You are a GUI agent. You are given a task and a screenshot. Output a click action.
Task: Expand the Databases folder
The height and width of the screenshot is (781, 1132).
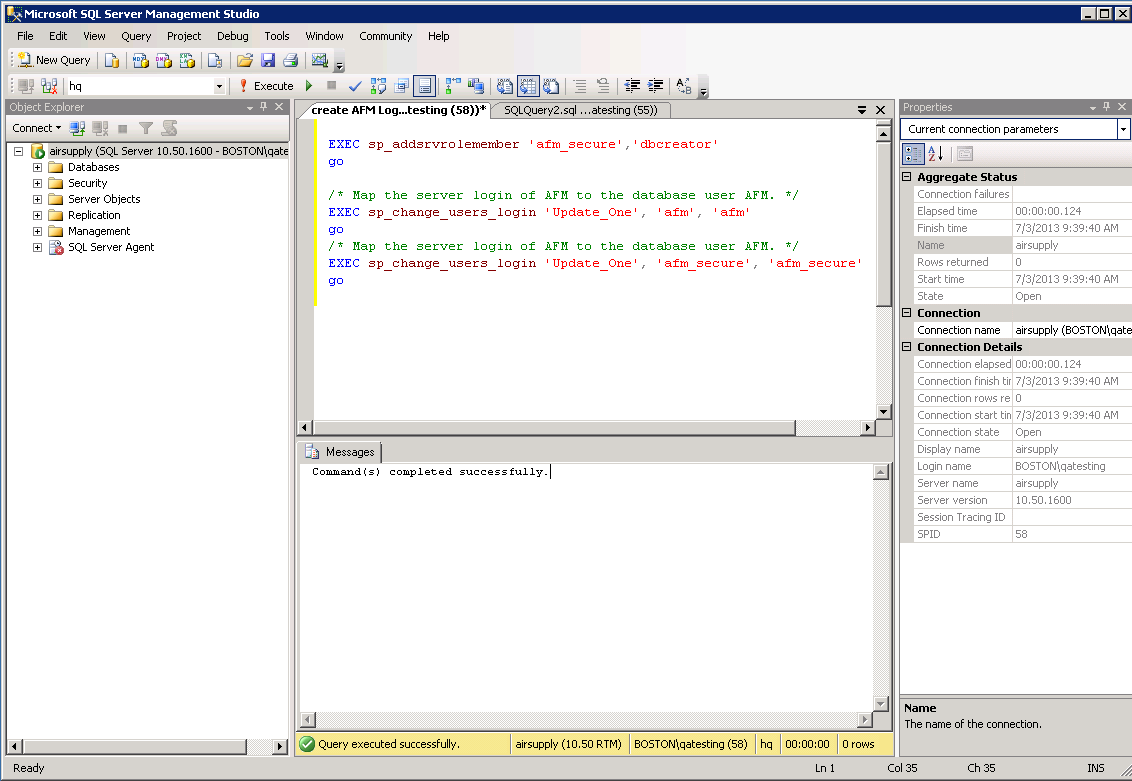pos(38,167)
